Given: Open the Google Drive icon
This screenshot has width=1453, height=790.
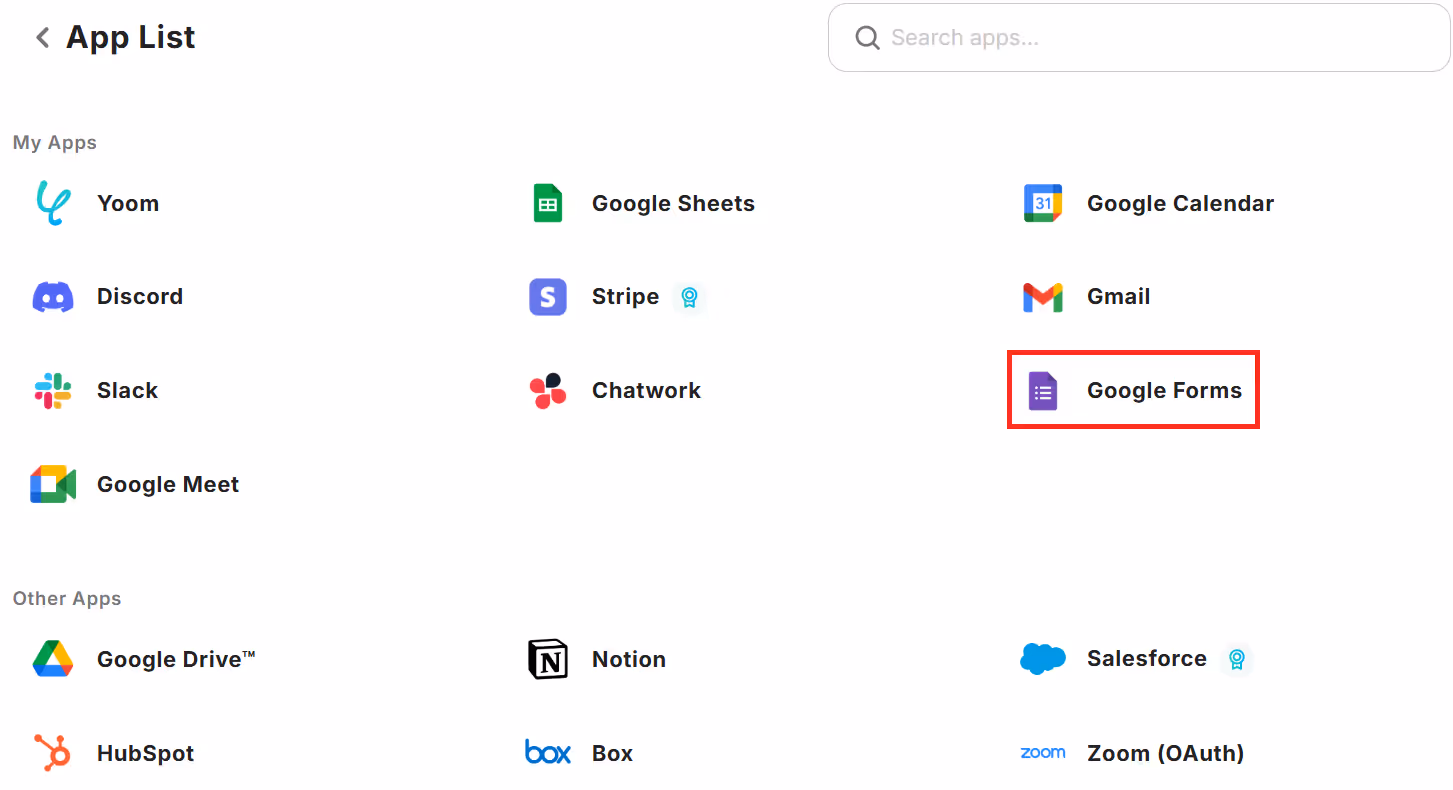Looking at the screenshot, I should click(x=52, y=659).
